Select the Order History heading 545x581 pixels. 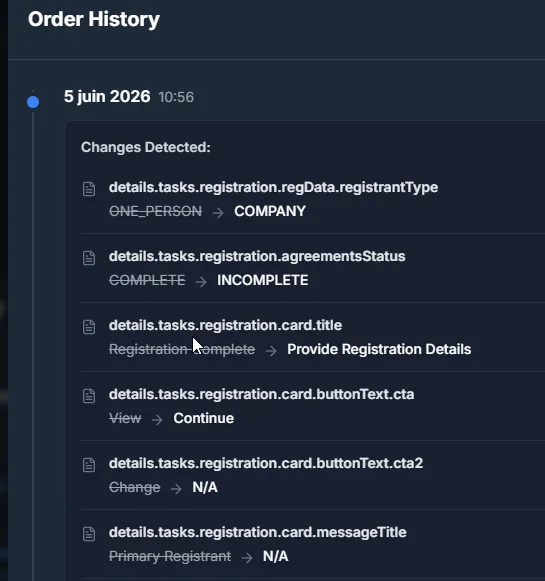tap(94, 19)
